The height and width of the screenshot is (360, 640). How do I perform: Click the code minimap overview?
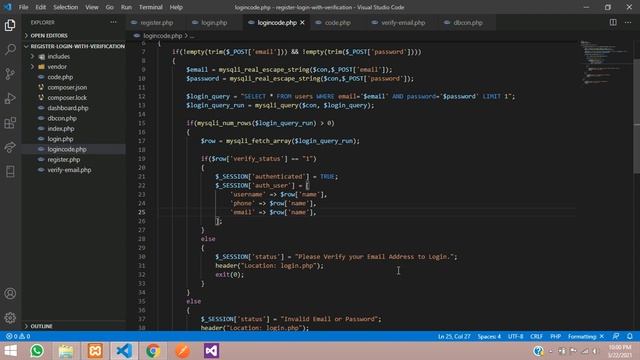pos(605,63)
